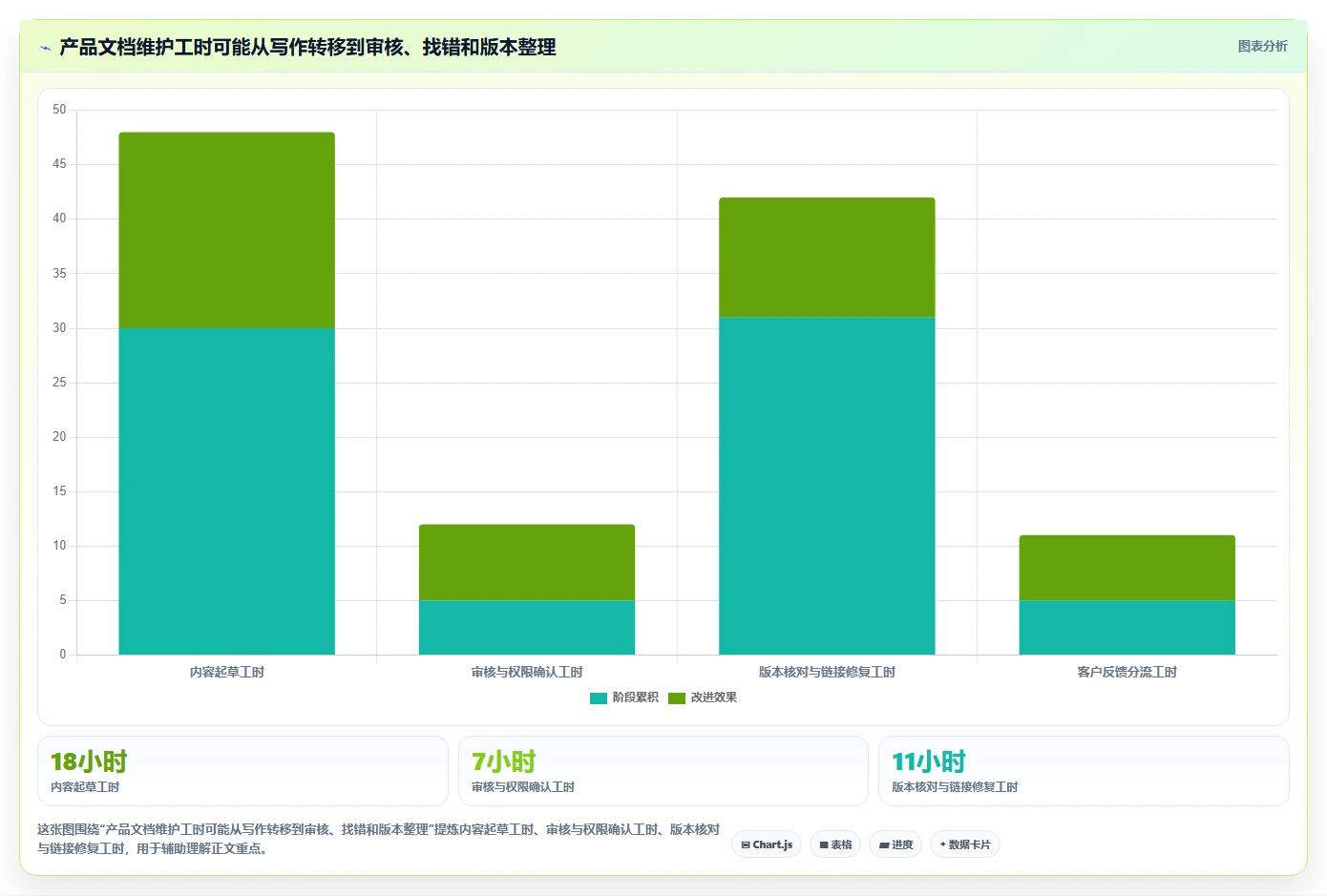The image size is (1327, 896).
Task: Toggle the 改进效果 legend swatch
Action: tap(677, 698)
